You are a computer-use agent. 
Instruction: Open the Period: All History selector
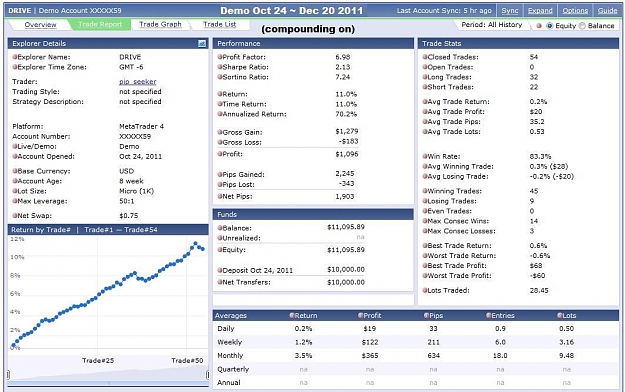[491, 25]
